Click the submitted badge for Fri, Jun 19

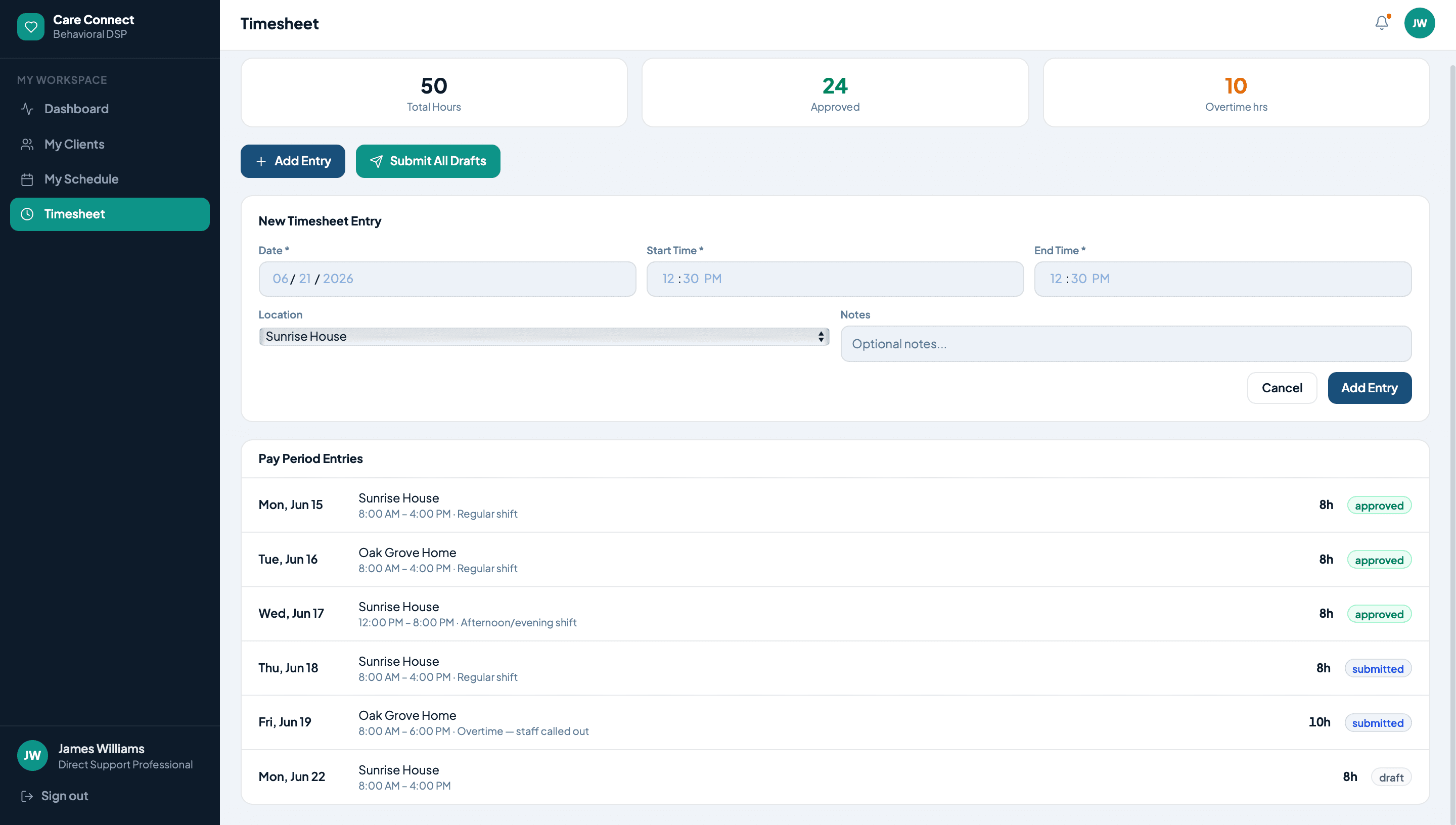click(1378, 723)
